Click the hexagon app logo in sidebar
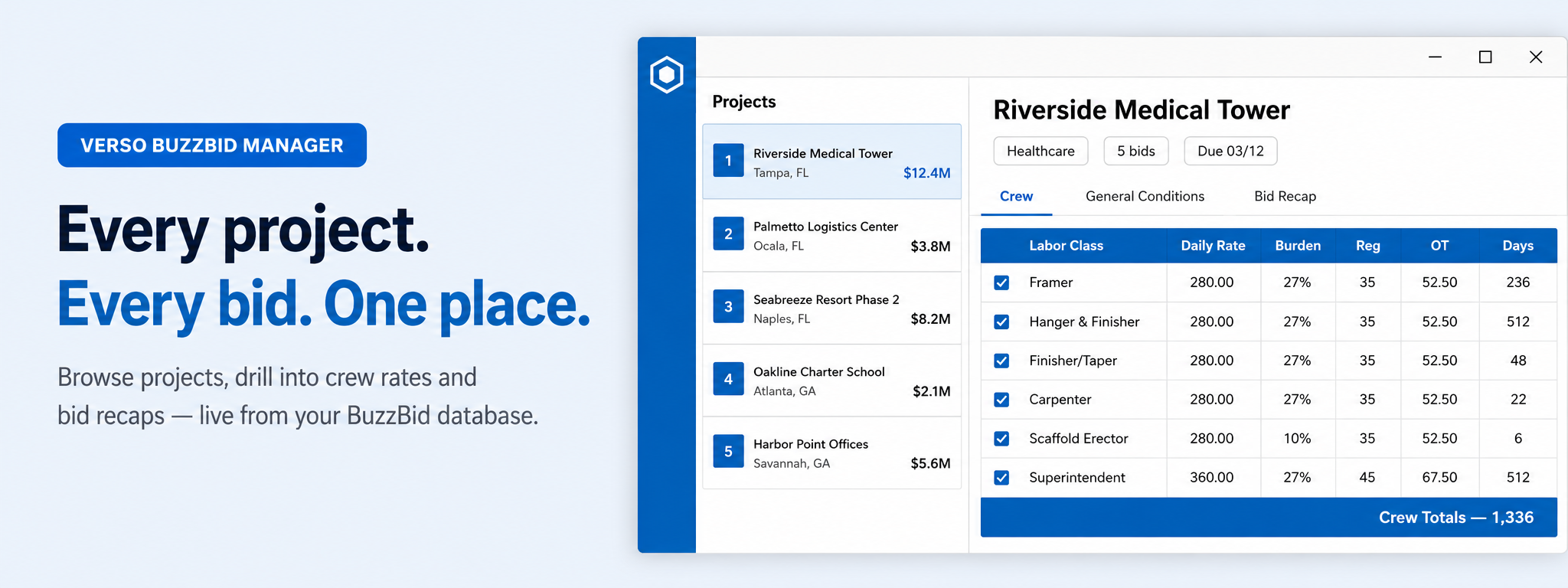The height and width of the screenshot is (588, 1568). pyautogui.click(x=666, y=74)
